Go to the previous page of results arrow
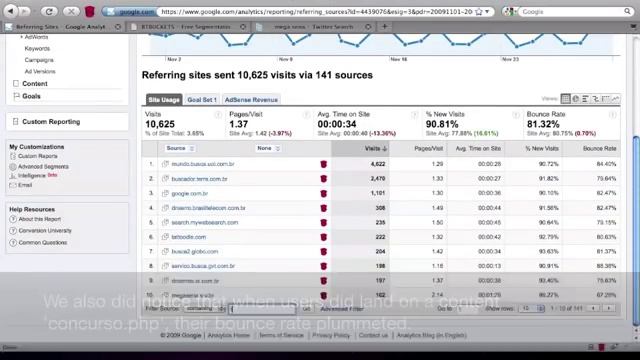Screen dimensions: 640x360 pyautogui.click(x=593, y=309)
